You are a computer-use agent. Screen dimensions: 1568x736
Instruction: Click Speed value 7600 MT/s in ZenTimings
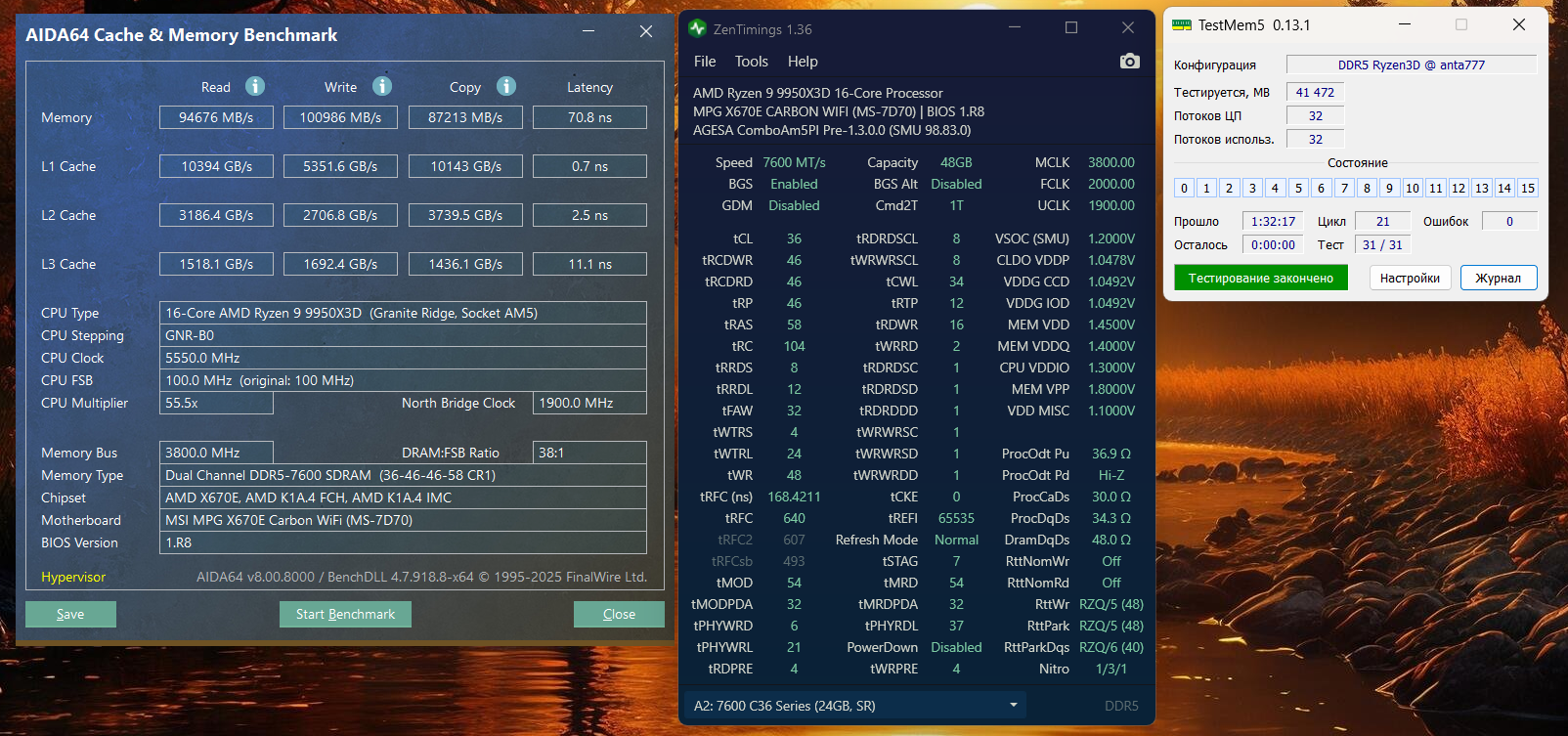pos(794,162)
